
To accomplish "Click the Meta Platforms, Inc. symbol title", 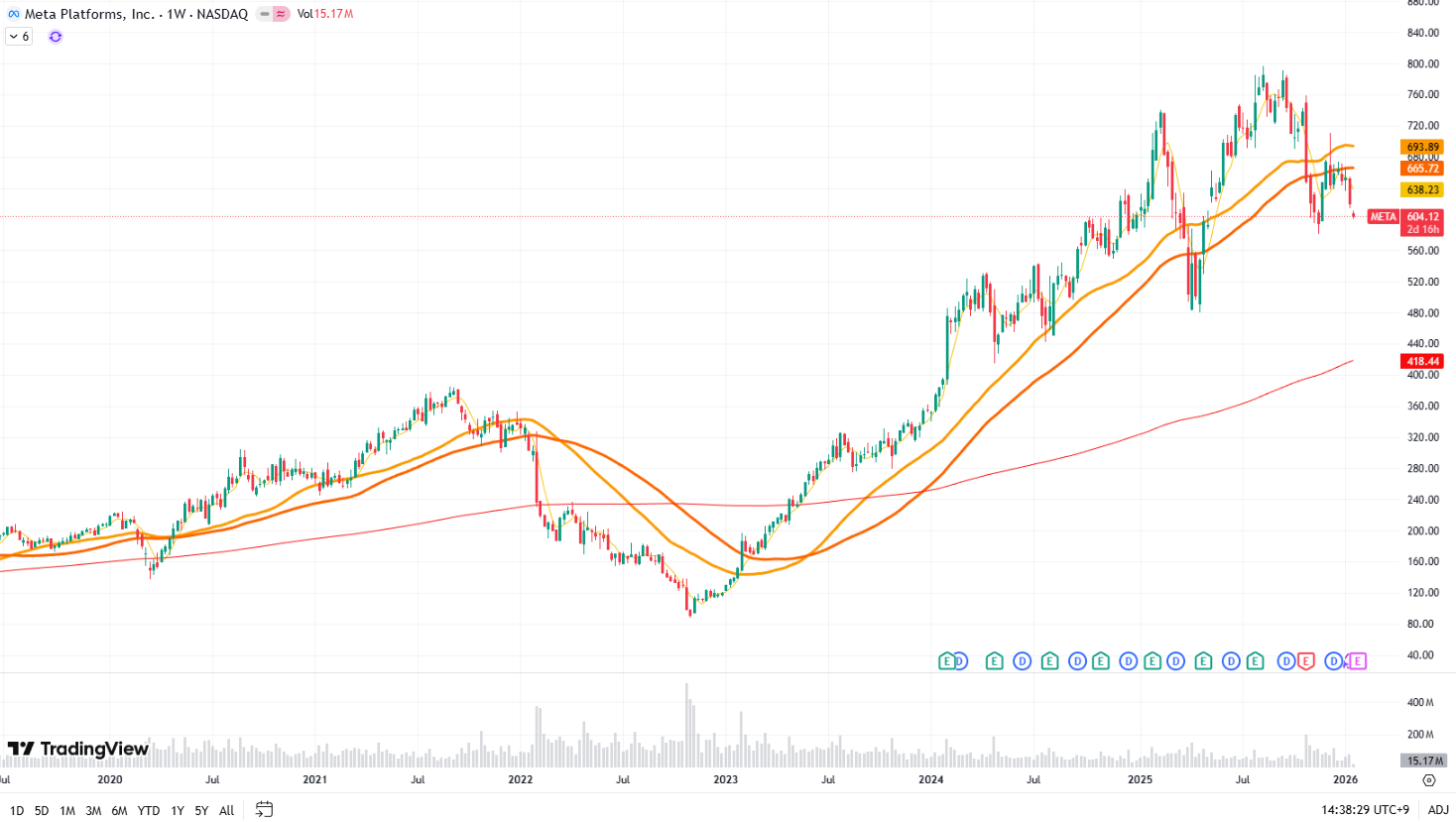I will coord(89,14).
